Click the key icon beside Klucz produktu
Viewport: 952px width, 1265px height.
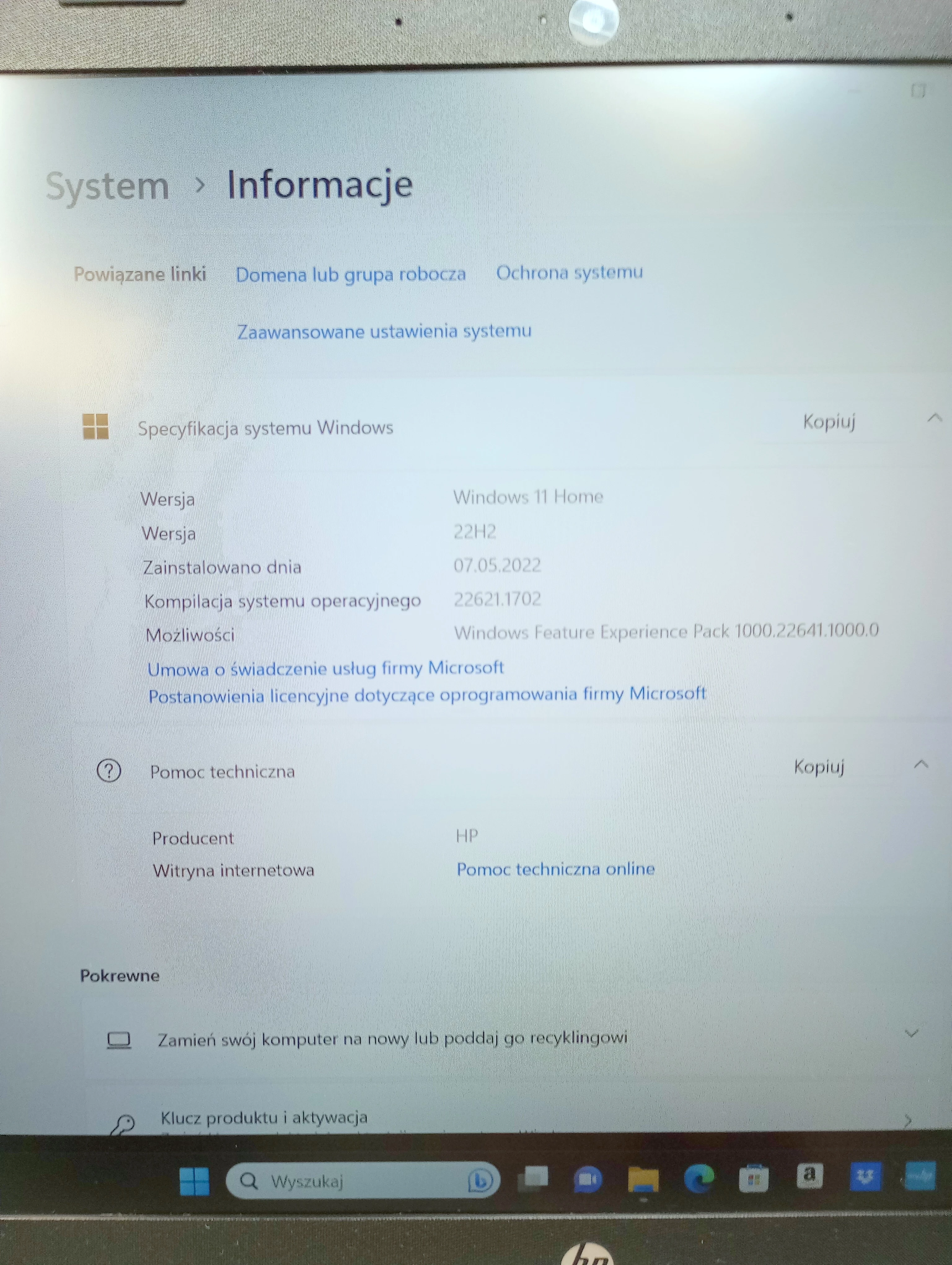(122, 1125)
